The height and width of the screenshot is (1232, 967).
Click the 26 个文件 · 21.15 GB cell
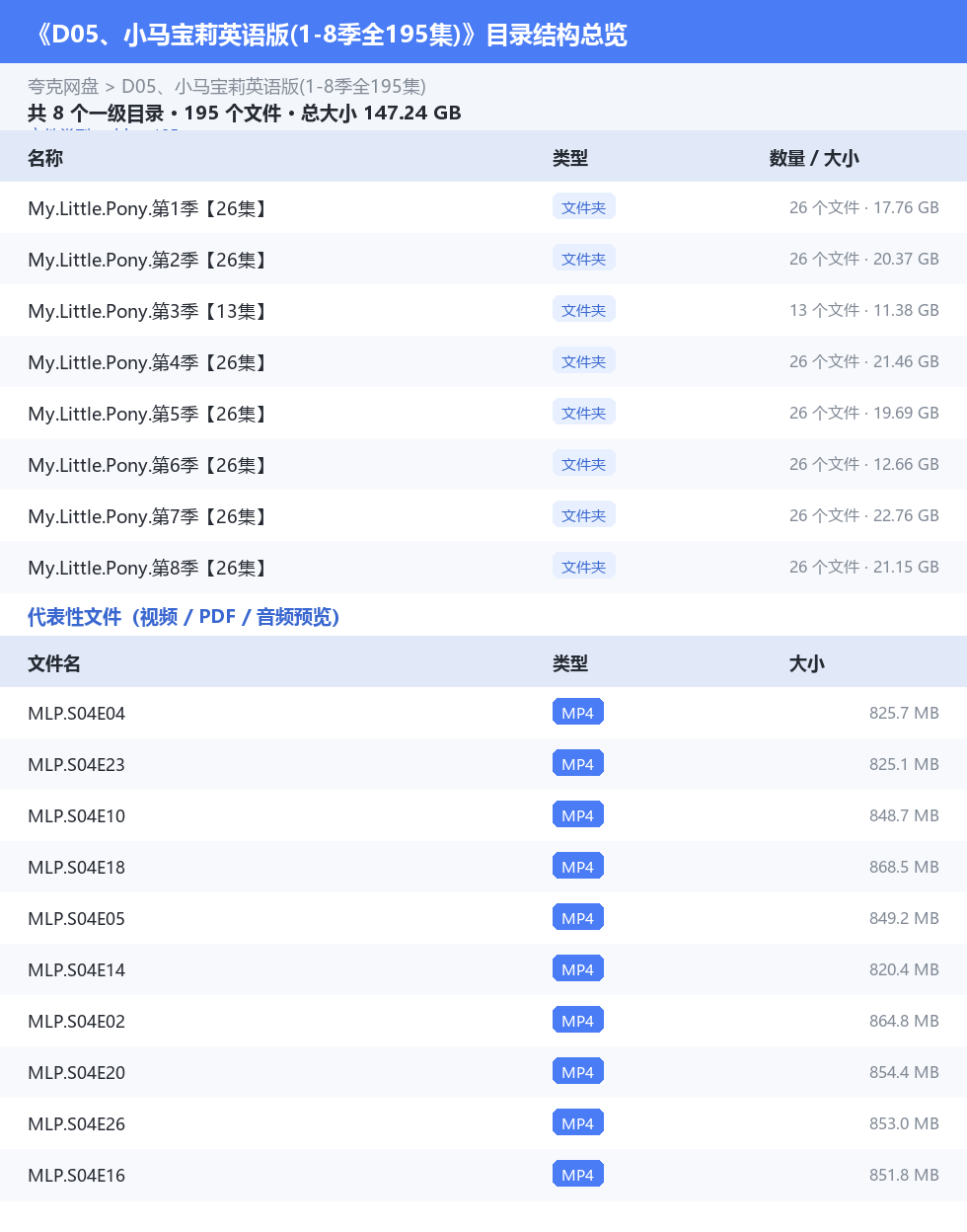pos(864,567)
